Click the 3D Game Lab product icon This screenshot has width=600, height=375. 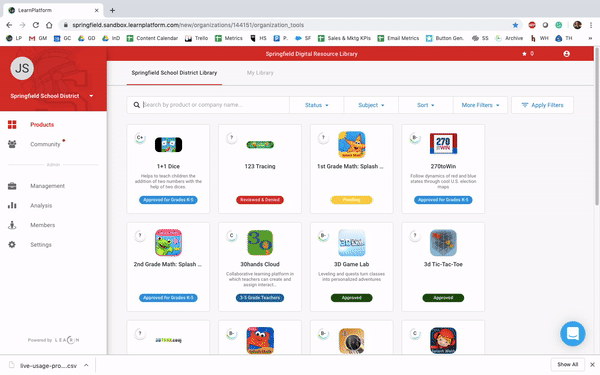(352, 243)
